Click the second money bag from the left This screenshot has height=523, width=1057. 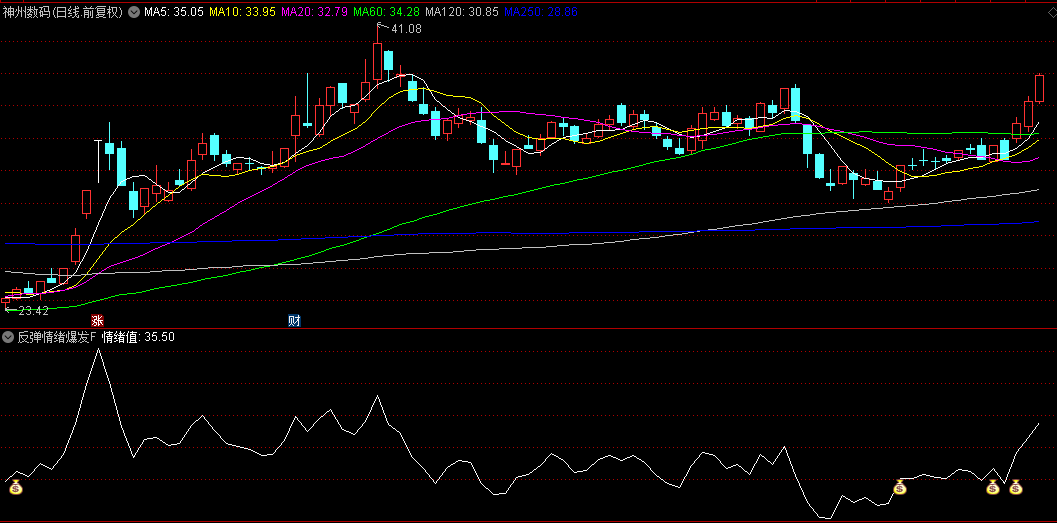(900, 487)
